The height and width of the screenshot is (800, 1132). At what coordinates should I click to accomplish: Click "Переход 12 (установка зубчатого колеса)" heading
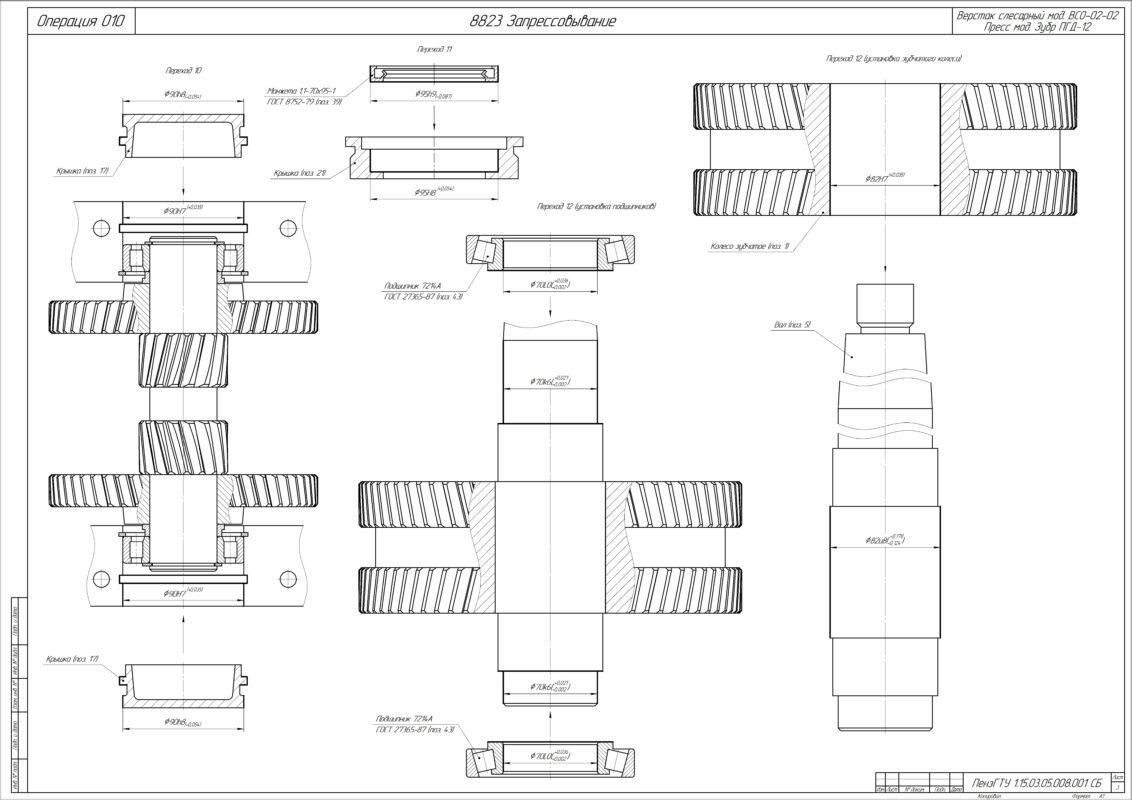[x=893, y=60]
